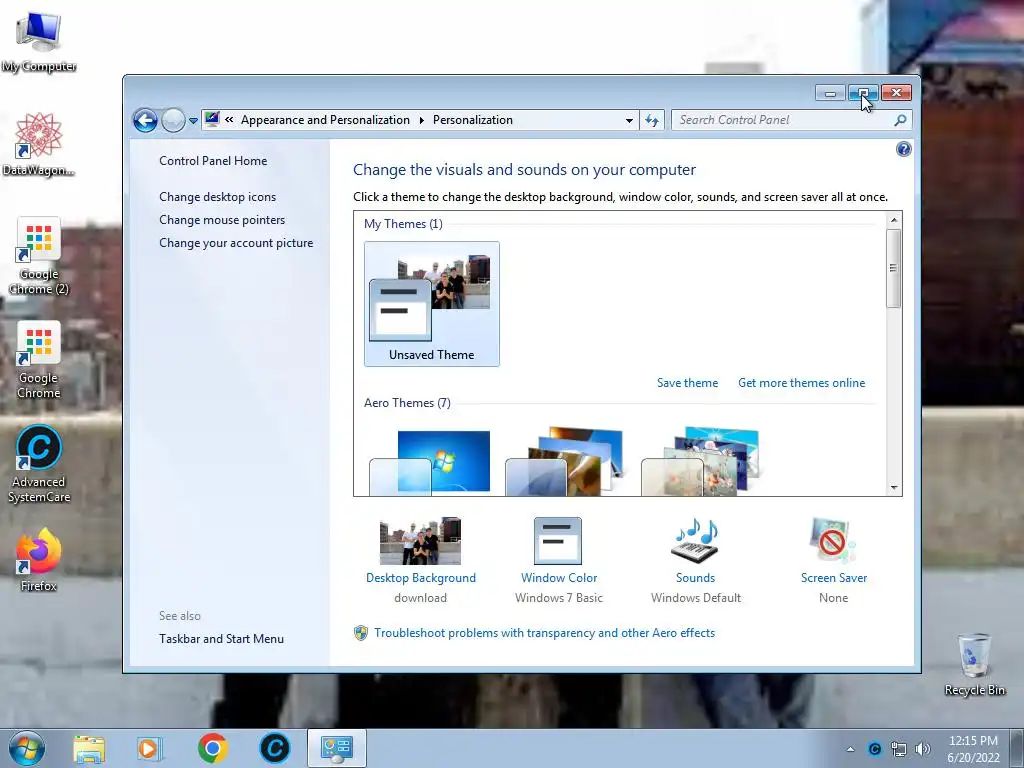Screen dimensions: 1024x768
Task: Click the Advanced SystemCare tray icon
Action: [x=874, y=749]
